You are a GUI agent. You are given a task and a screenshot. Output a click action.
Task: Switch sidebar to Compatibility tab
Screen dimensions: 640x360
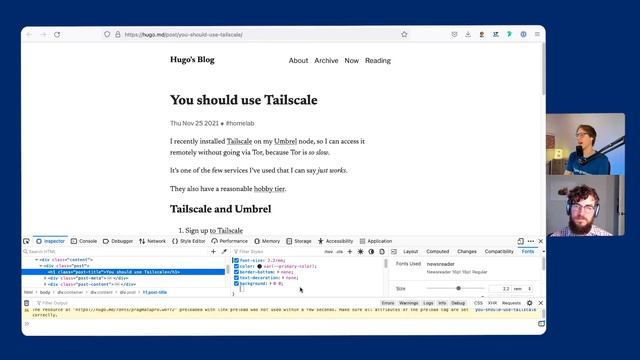click(499, 252)
